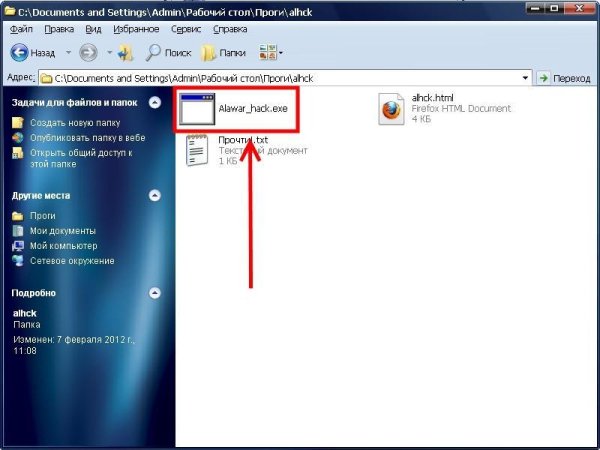This screenshot has width=600, height=450.
Task: Select the Alawar_hack.exe file name
Action: [x=253, y=109]
